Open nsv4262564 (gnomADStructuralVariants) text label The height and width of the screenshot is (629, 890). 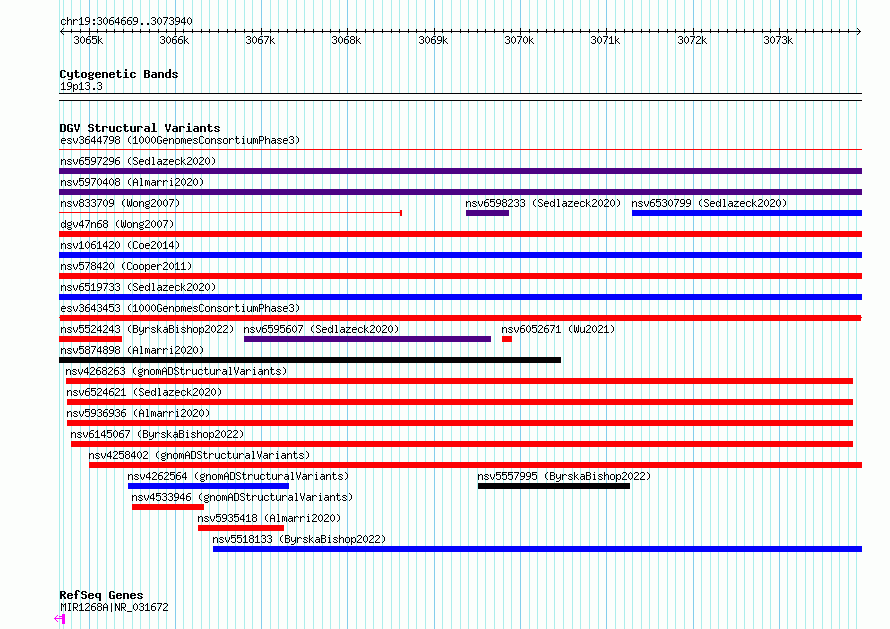(x=238, y=476)
